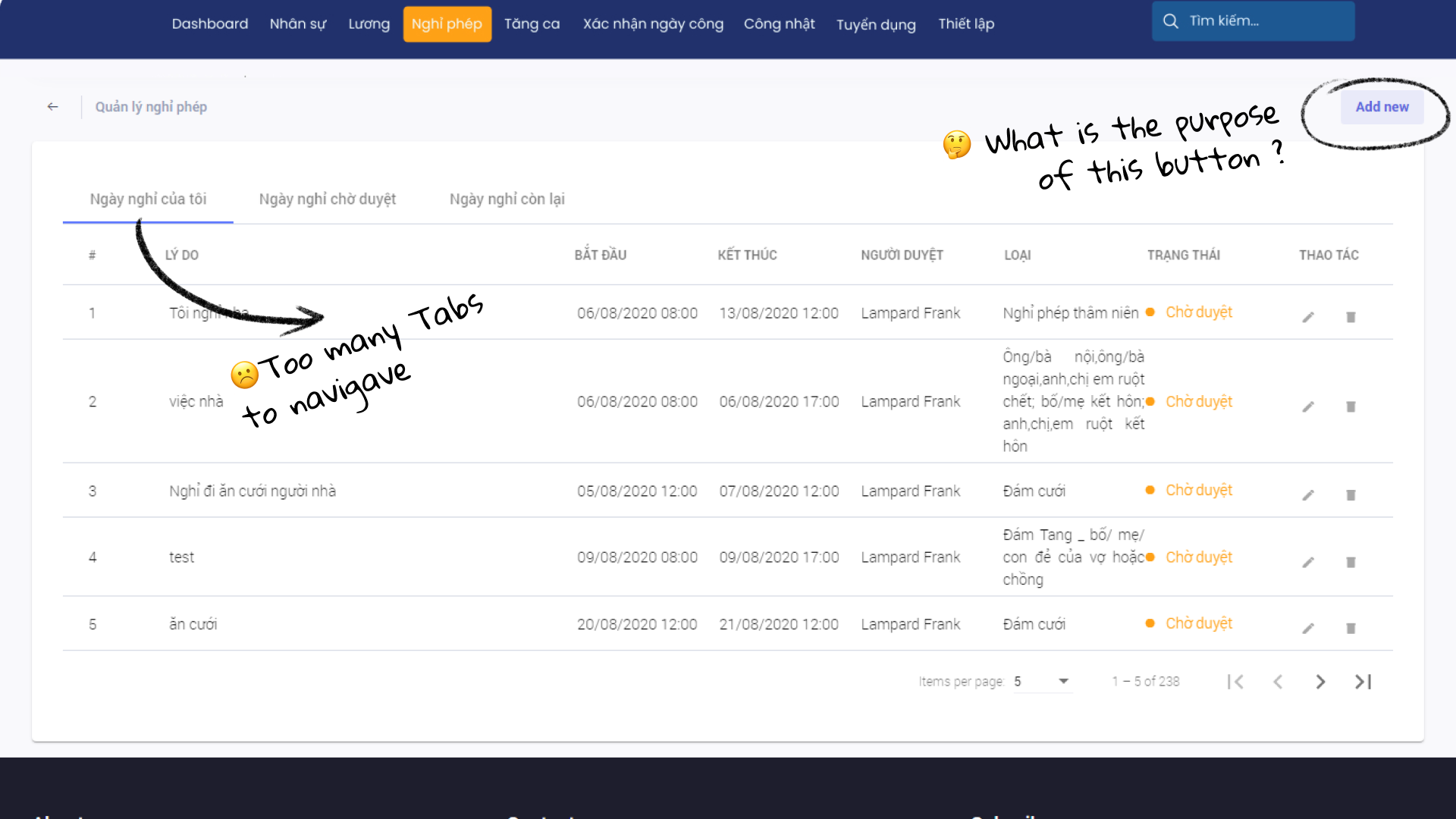This screenshot has width=1456, height=819.
Task: Open Tuyển dụng from the top menu
Action: point(876,24)
